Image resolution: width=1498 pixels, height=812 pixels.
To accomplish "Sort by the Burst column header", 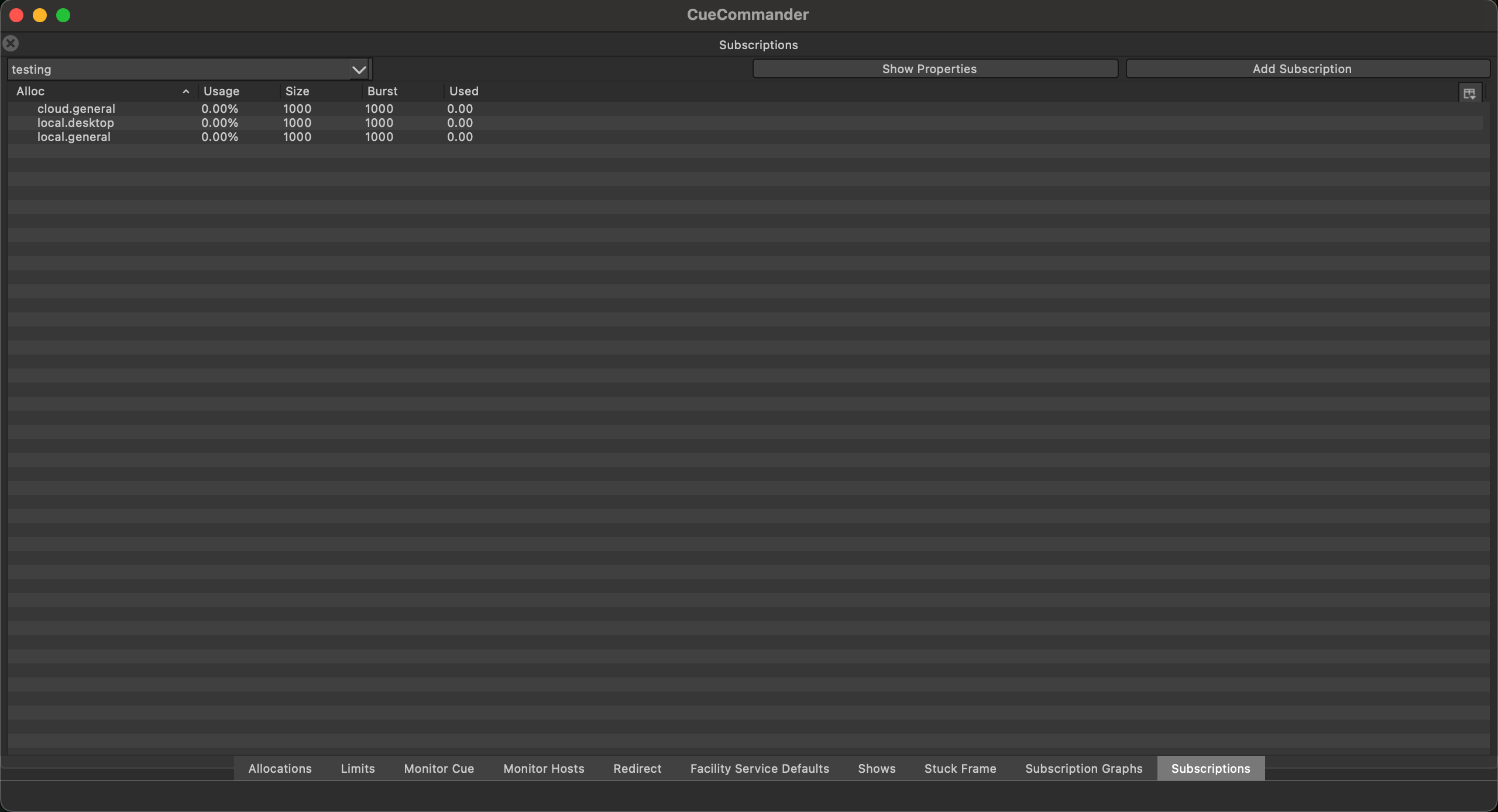I will click(403, 91).
